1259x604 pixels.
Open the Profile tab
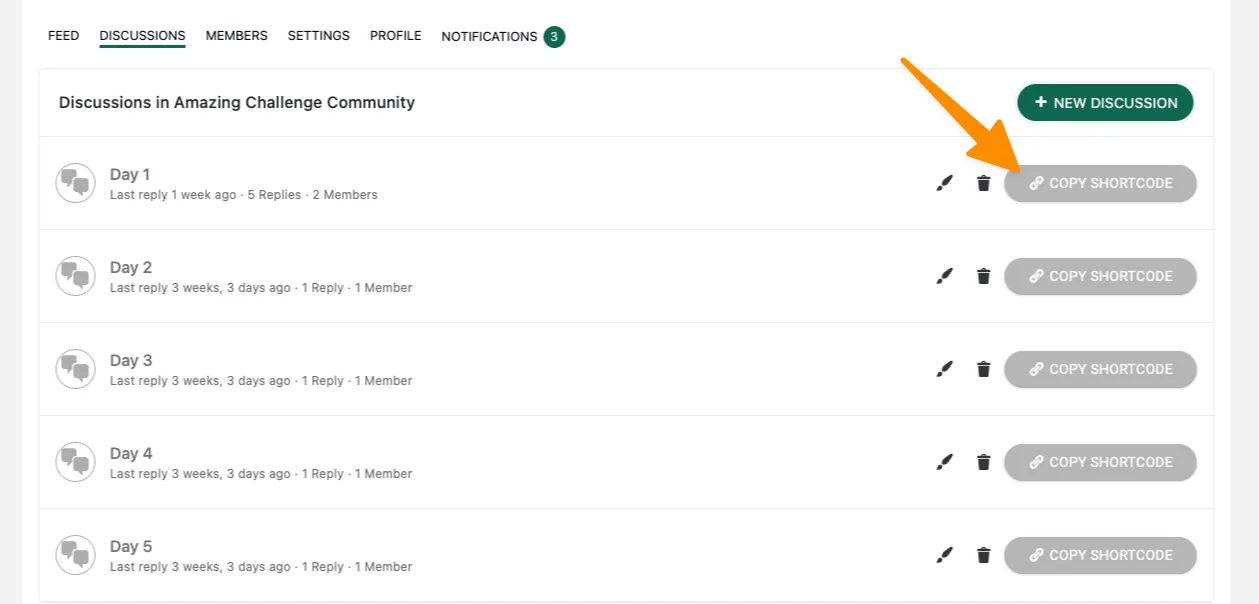click(x=395, y=36)
